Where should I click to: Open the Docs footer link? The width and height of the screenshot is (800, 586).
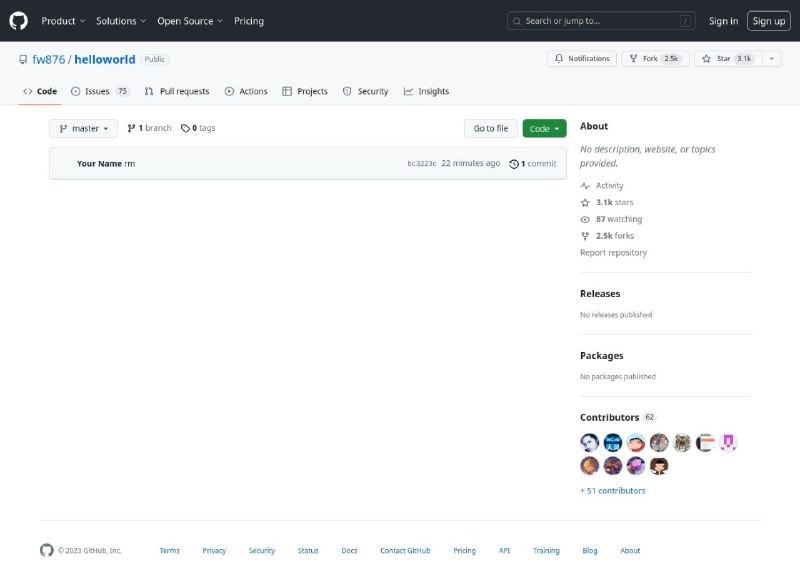pyautogui.click(x=349, y=551)
